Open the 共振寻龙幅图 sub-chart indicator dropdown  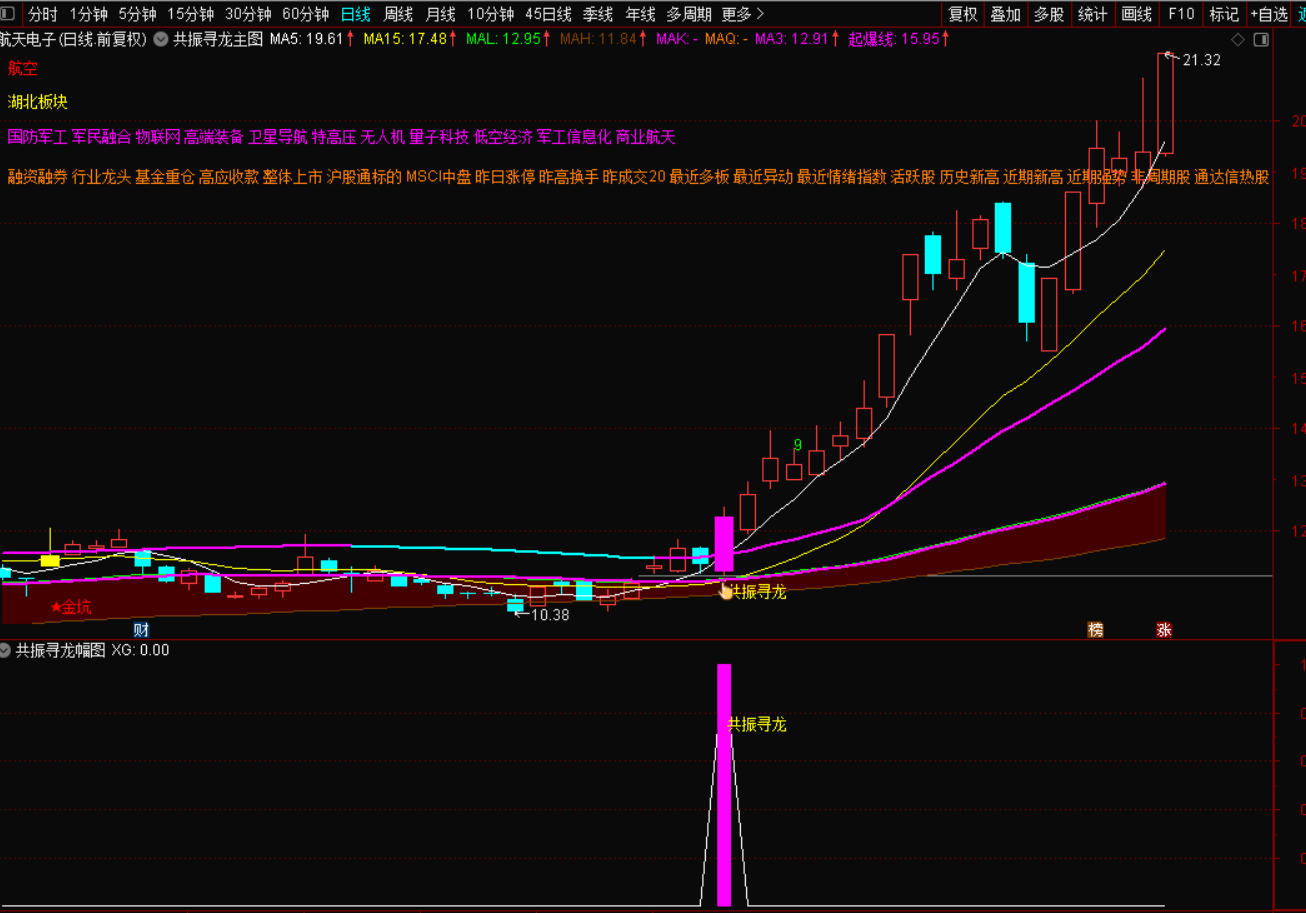click(6, 650)
